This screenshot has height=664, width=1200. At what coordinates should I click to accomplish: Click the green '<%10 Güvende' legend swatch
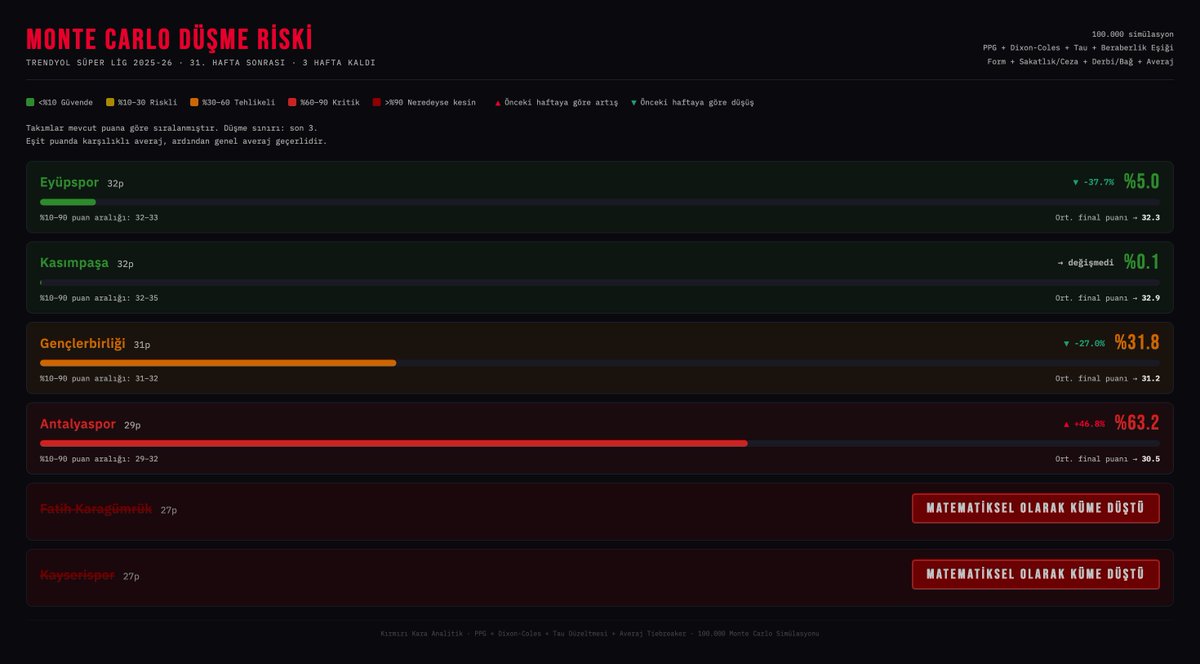click(x=30, y=102)
